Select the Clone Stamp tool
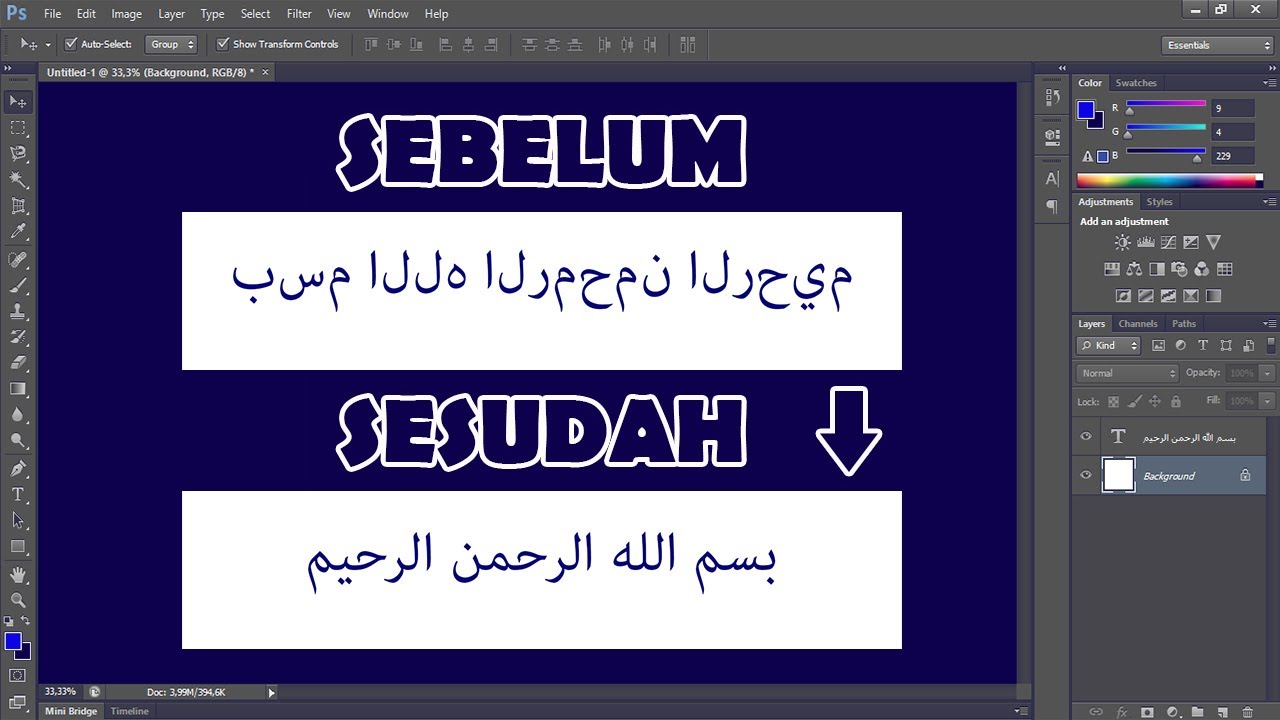The height and width of the screenshot is (720, 1280). coord(18,312)
